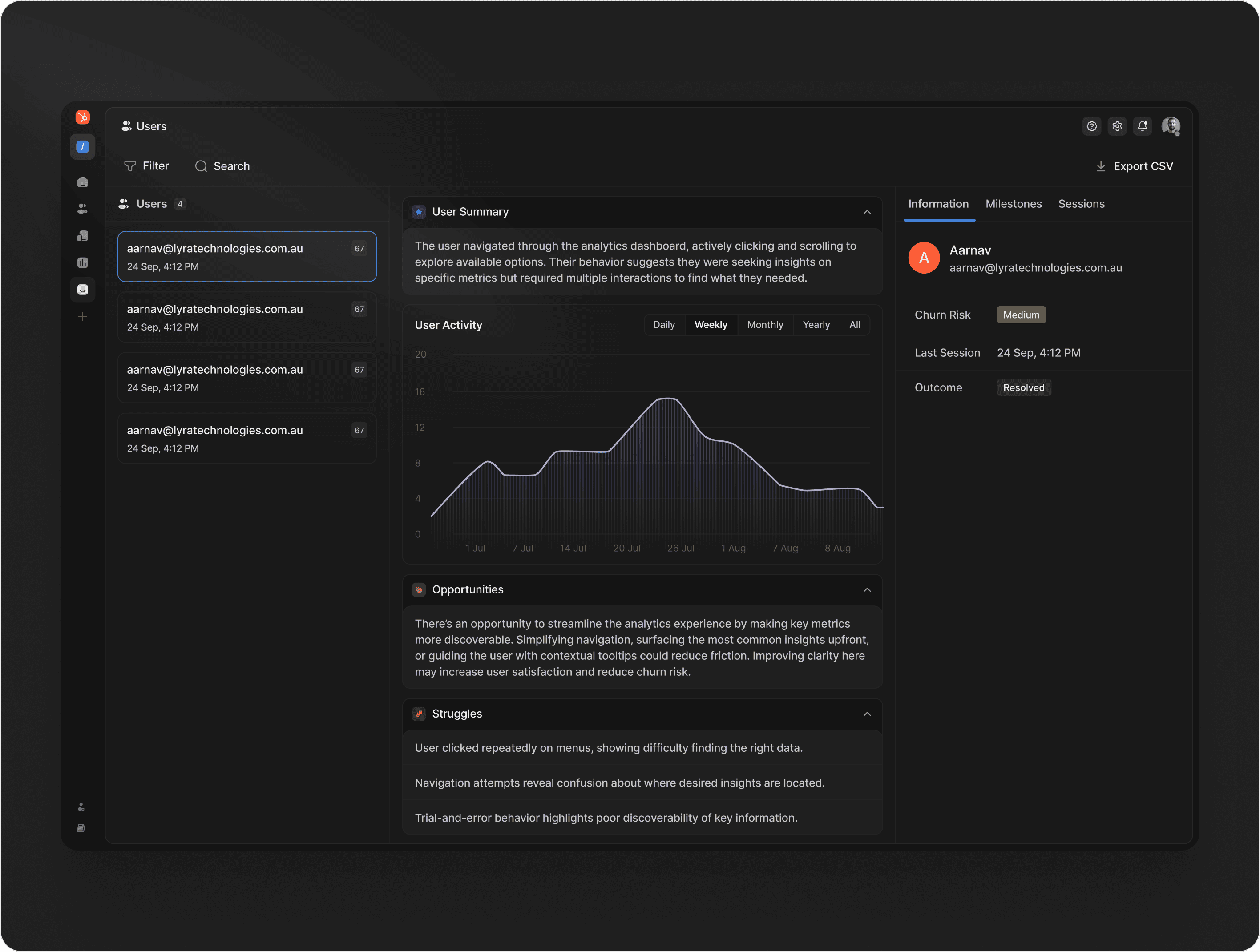Switch User Activity to Daily
This screenshot has width=1260, height=952.
(664, 325)
